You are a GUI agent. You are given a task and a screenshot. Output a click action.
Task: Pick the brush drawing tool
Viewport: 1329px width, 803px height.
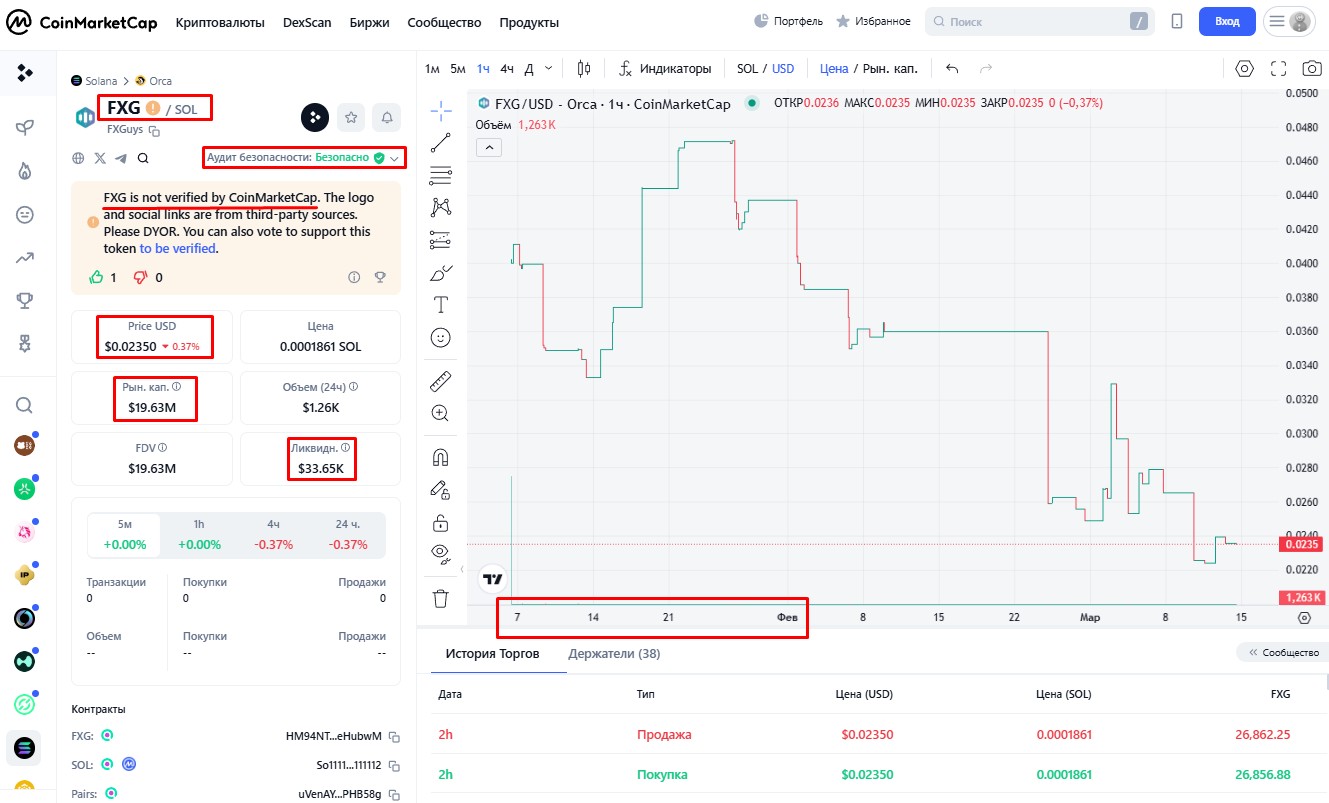pyautogui.click(x=440, y=272)
